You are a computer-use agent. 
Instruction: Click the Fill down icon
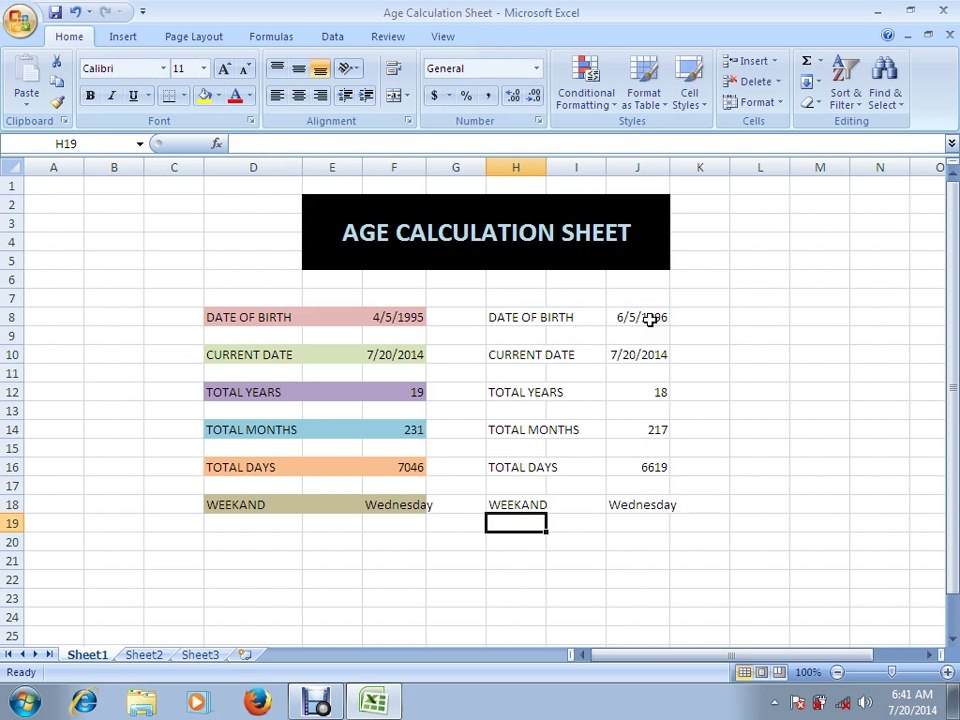point(807,81)
